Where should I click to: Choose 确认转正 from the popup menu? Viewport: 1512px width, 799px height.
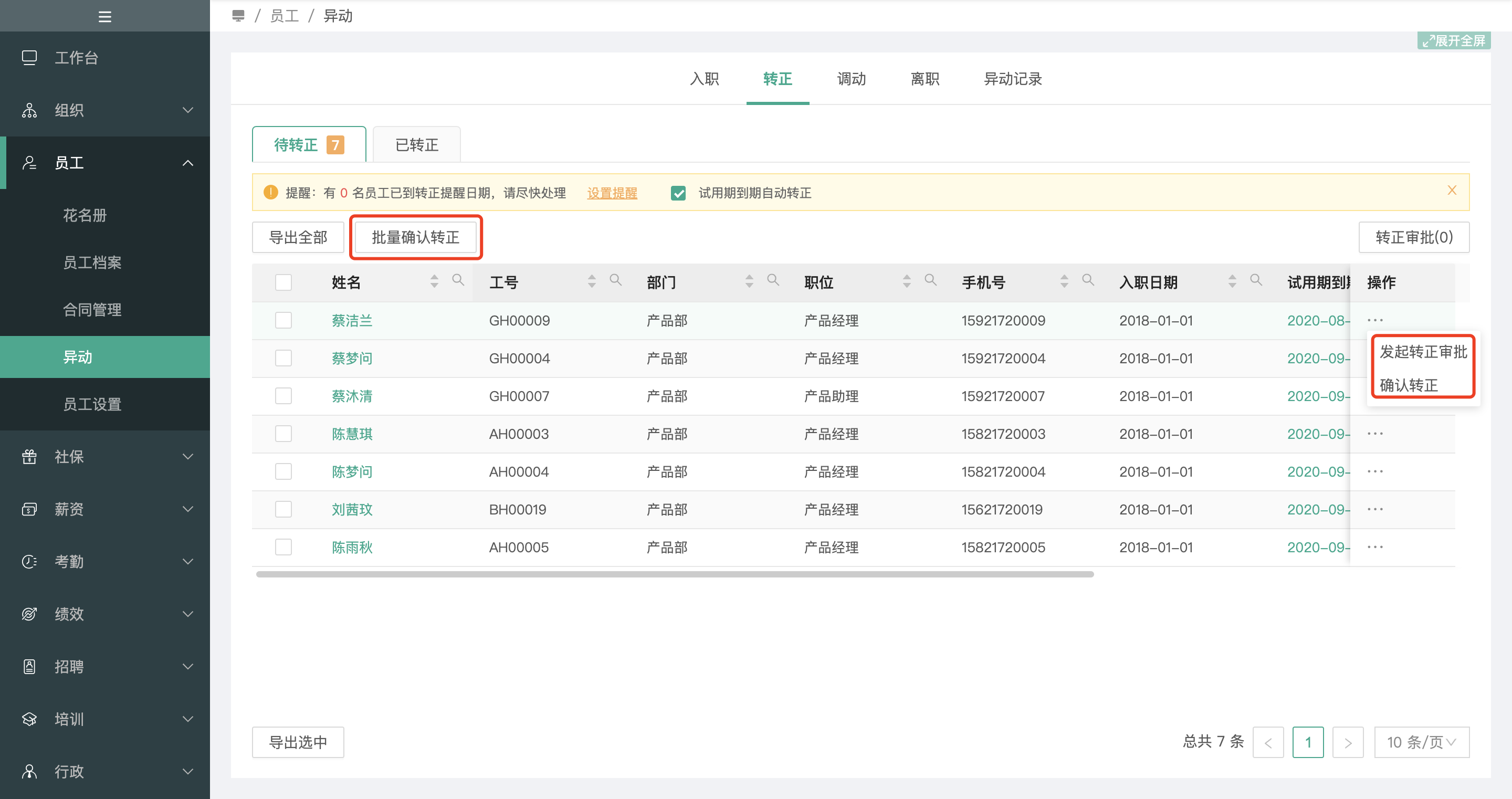point(1408,386)
